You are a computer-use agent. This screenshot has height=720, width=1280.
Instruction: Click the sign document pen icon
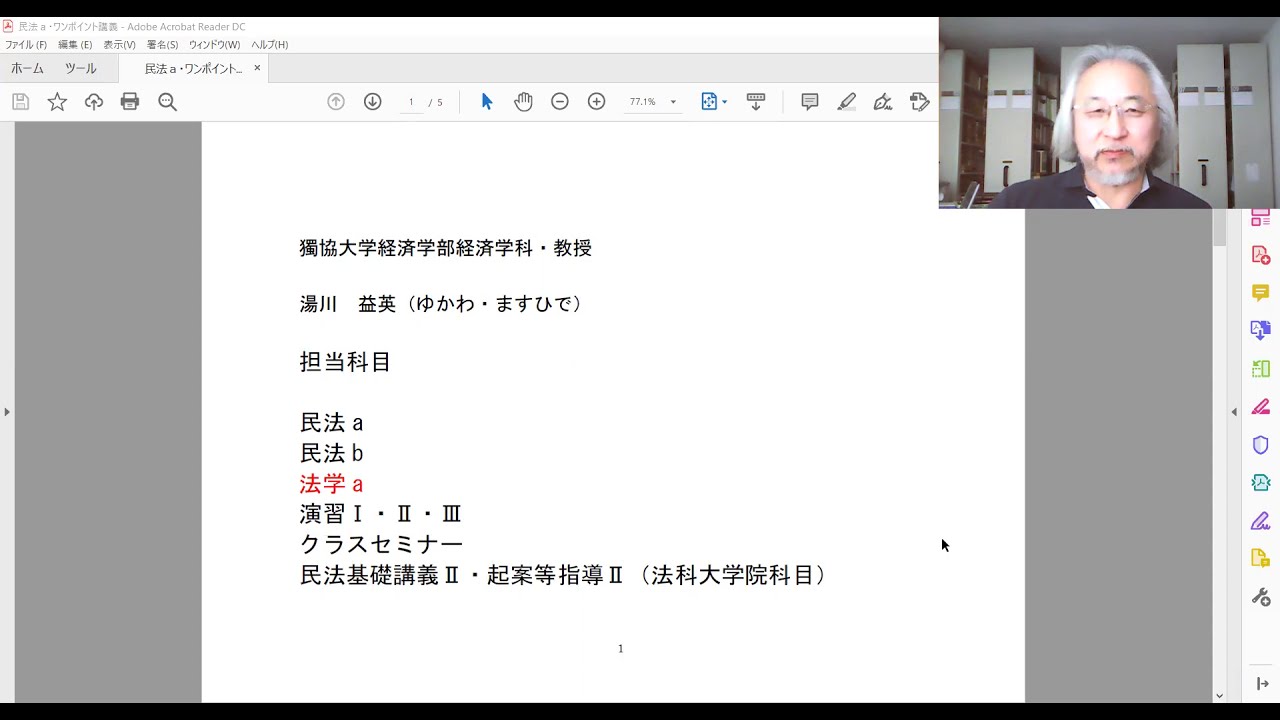pyautogui.click(x=883, y=101)
